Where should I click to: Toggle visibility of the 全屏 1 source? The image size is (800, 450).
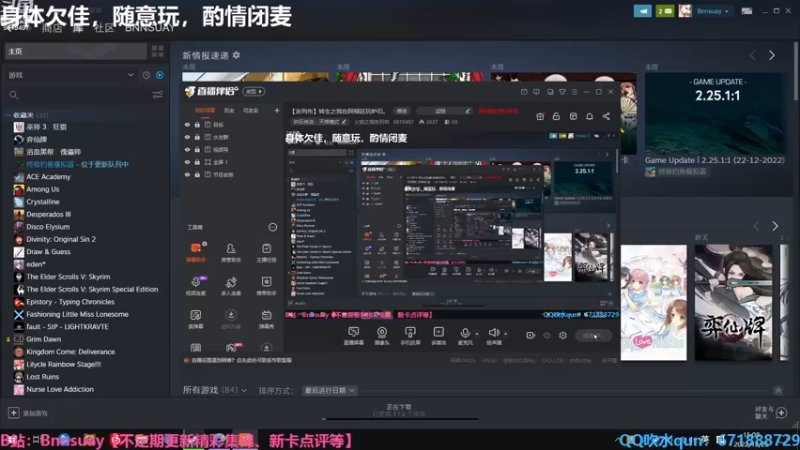[187, 162]
